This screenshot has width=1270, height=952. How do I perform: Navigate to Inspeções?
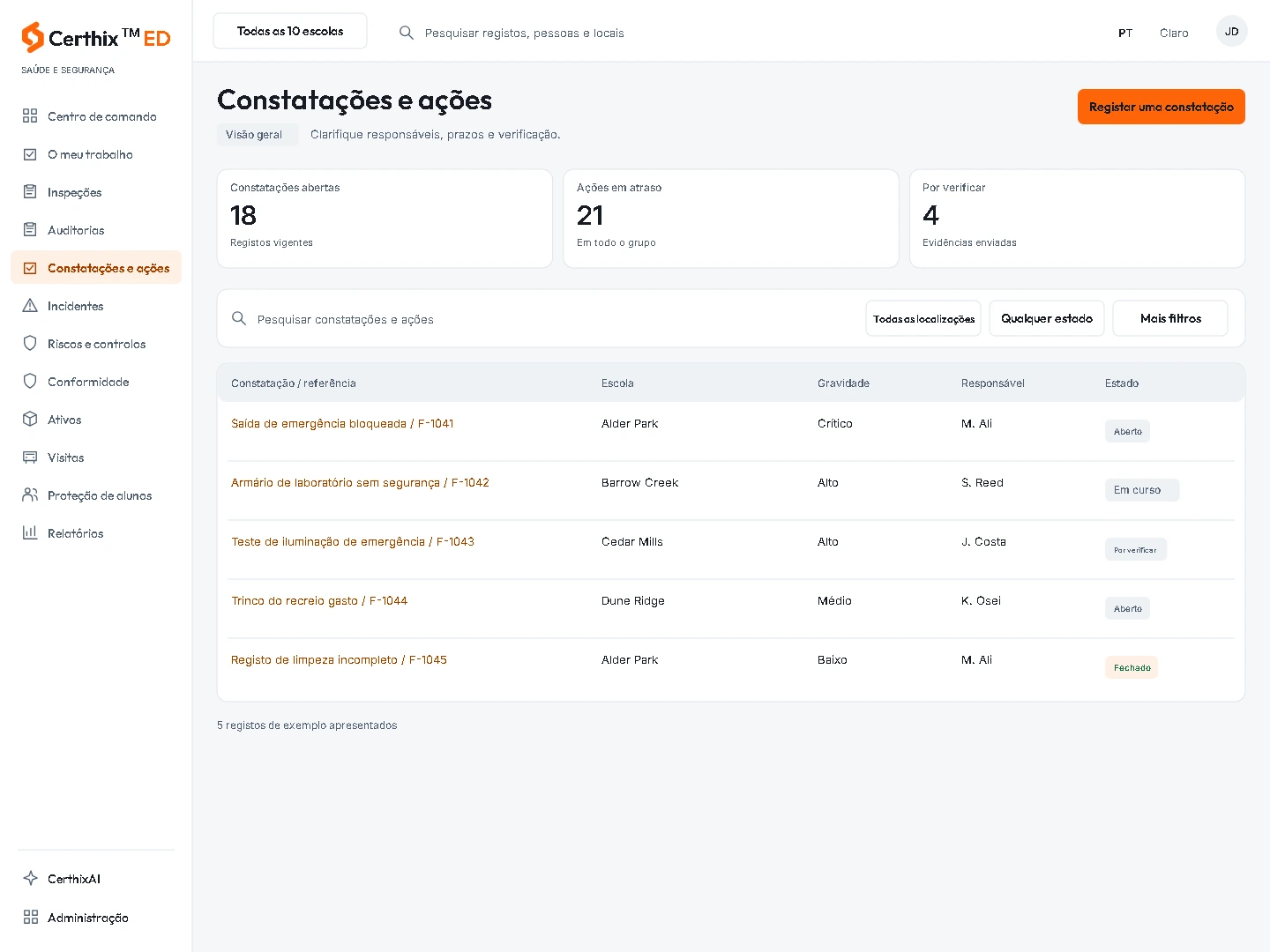coord(96,191)
